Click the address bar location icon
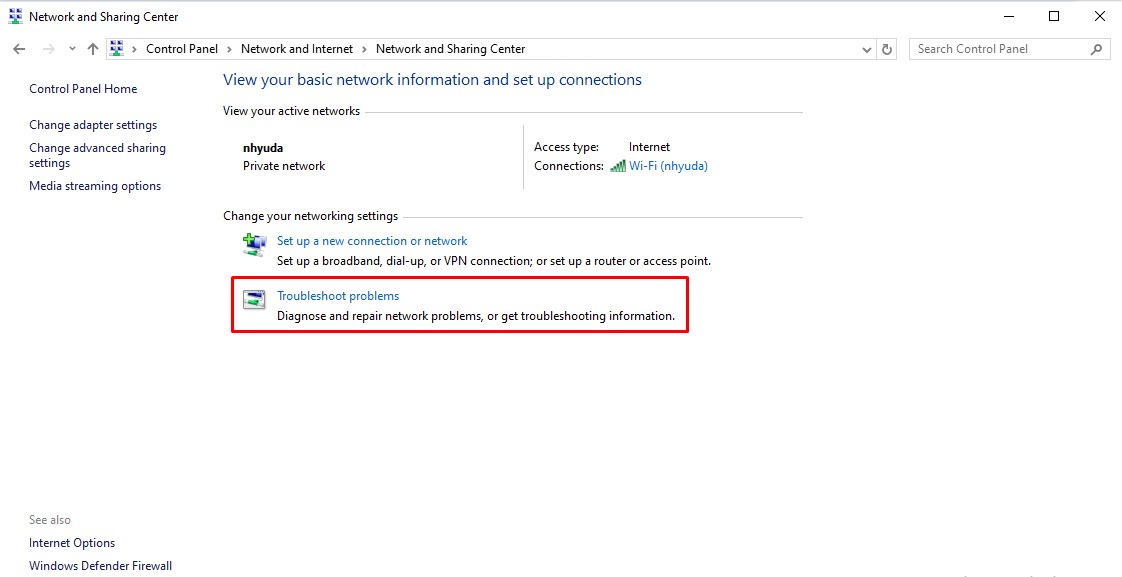The width and height of the screenshot is (1122, 577). coord(117,49)
